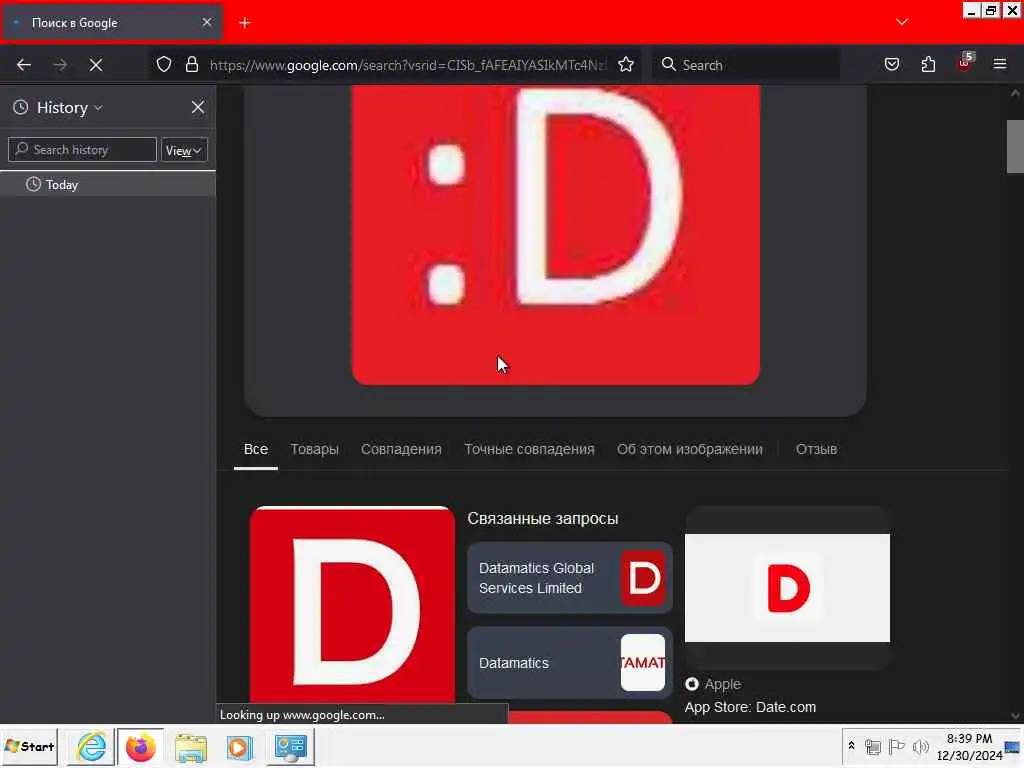Open the Firefox application menu
This screenshot has height=768, width=1024.
(1000, 64)
